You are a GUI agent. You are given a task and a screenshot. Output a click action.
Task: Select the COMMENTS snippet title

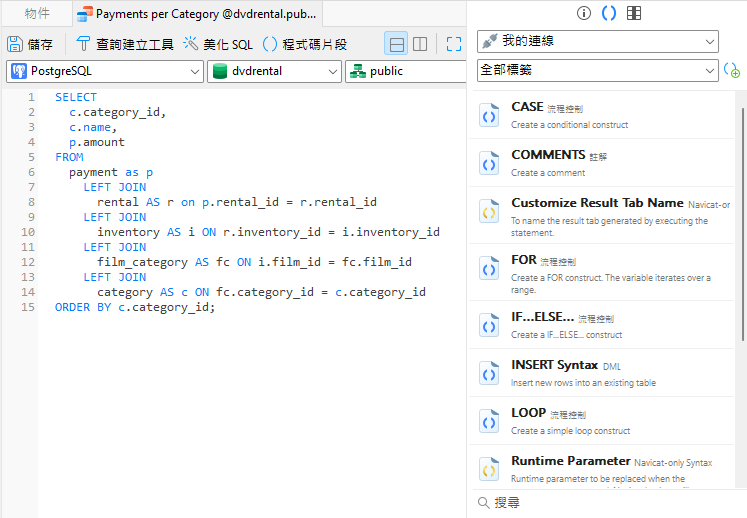coord(548,155)
